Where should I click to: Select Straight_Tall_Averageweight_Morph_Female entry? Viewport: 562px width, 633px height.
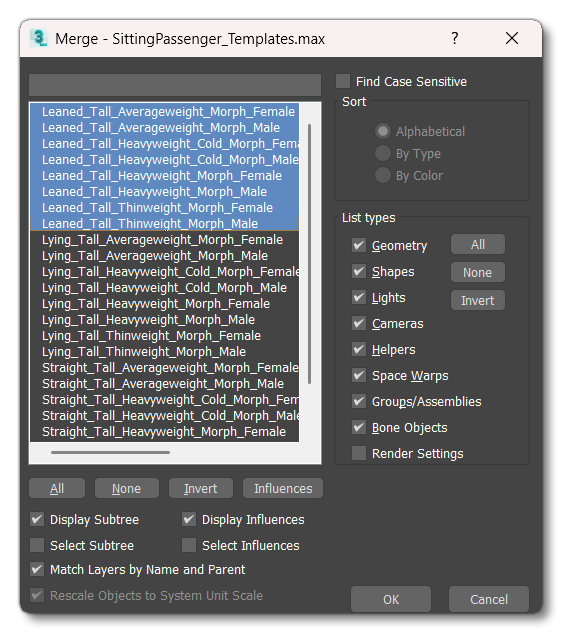pyautogui.click(x=165, y=368)
